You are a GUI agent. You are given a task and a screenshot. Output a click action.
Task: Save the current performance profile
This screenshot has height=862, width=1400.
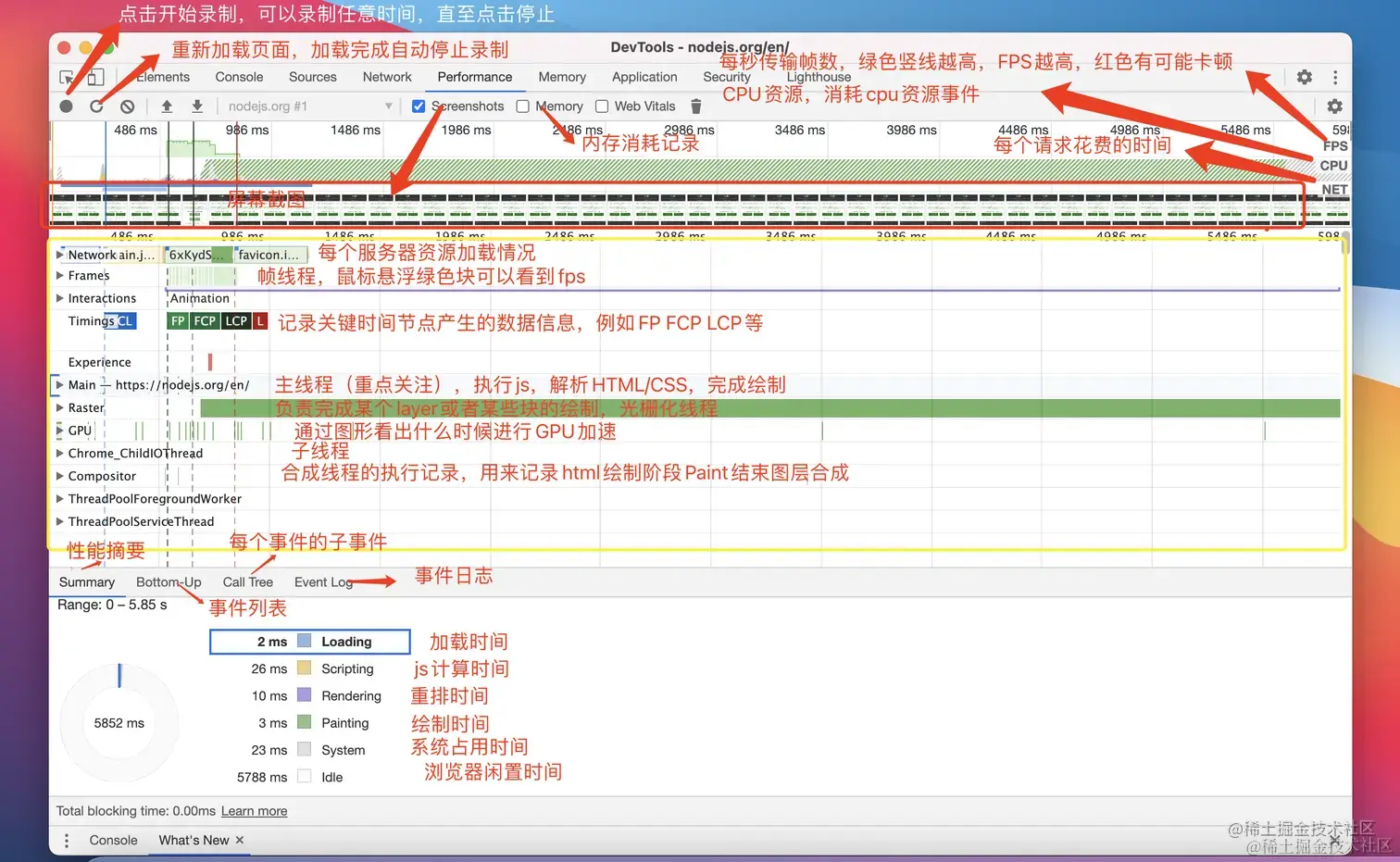tap(196, 106)
